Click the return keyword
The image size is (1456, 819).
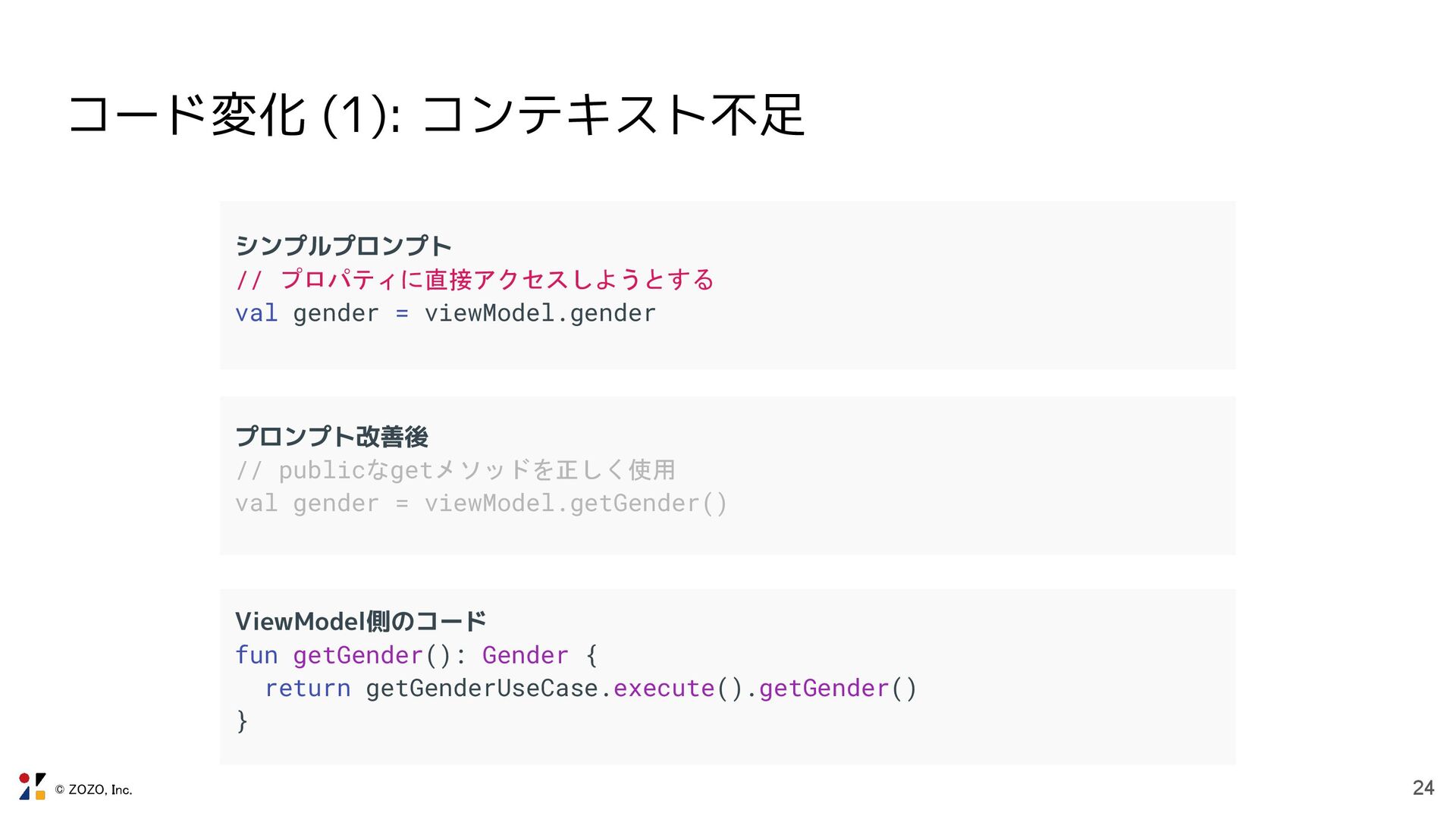[x=307, y=689]
